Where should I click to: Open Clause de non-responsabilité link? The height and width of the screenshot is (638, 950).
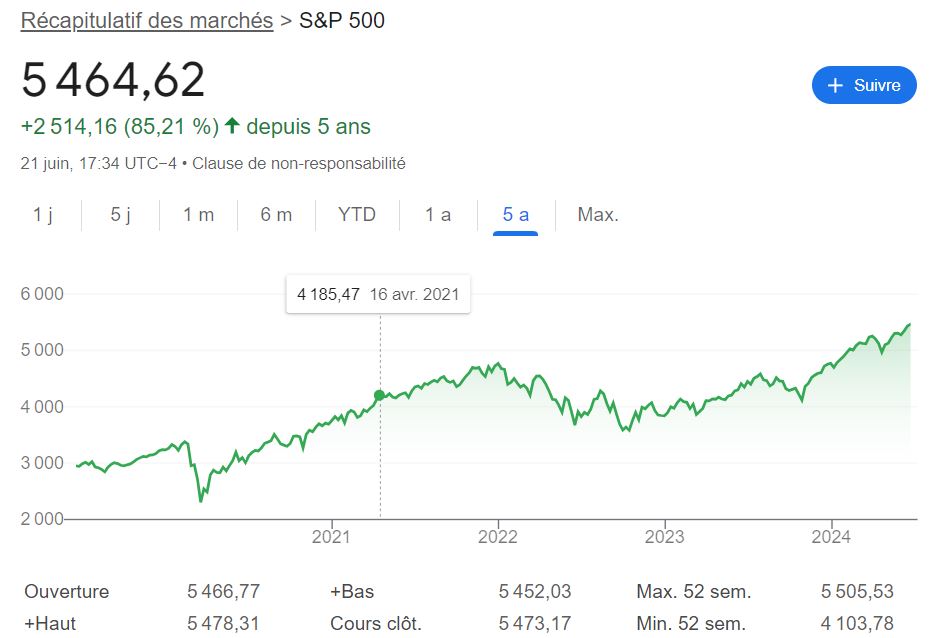pyautogui.click(x=299, y=163)
